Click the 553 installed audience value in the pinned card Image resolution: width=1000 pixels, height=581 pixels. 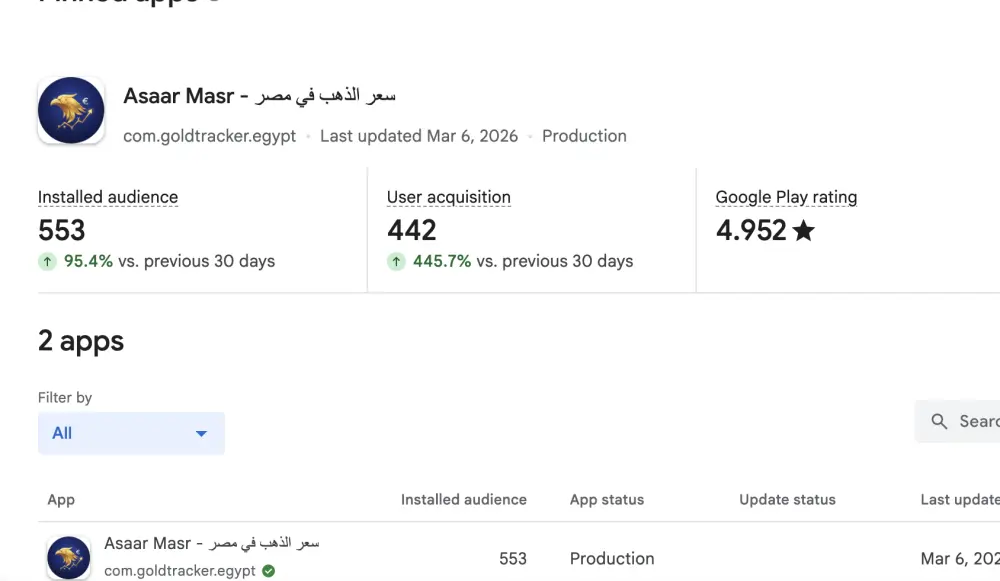pos(61,230)
